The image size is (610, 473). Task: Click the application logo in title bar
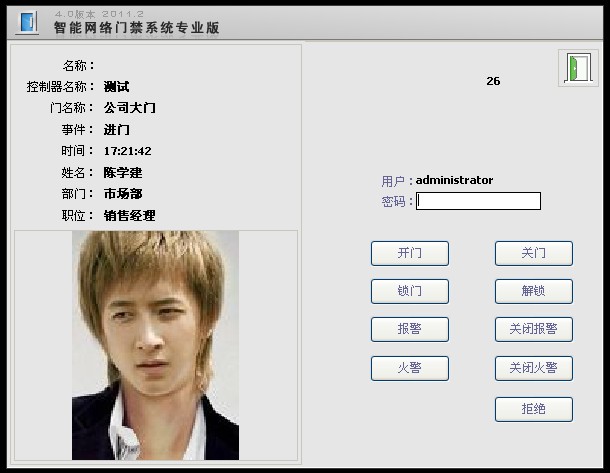click(28, 22)
